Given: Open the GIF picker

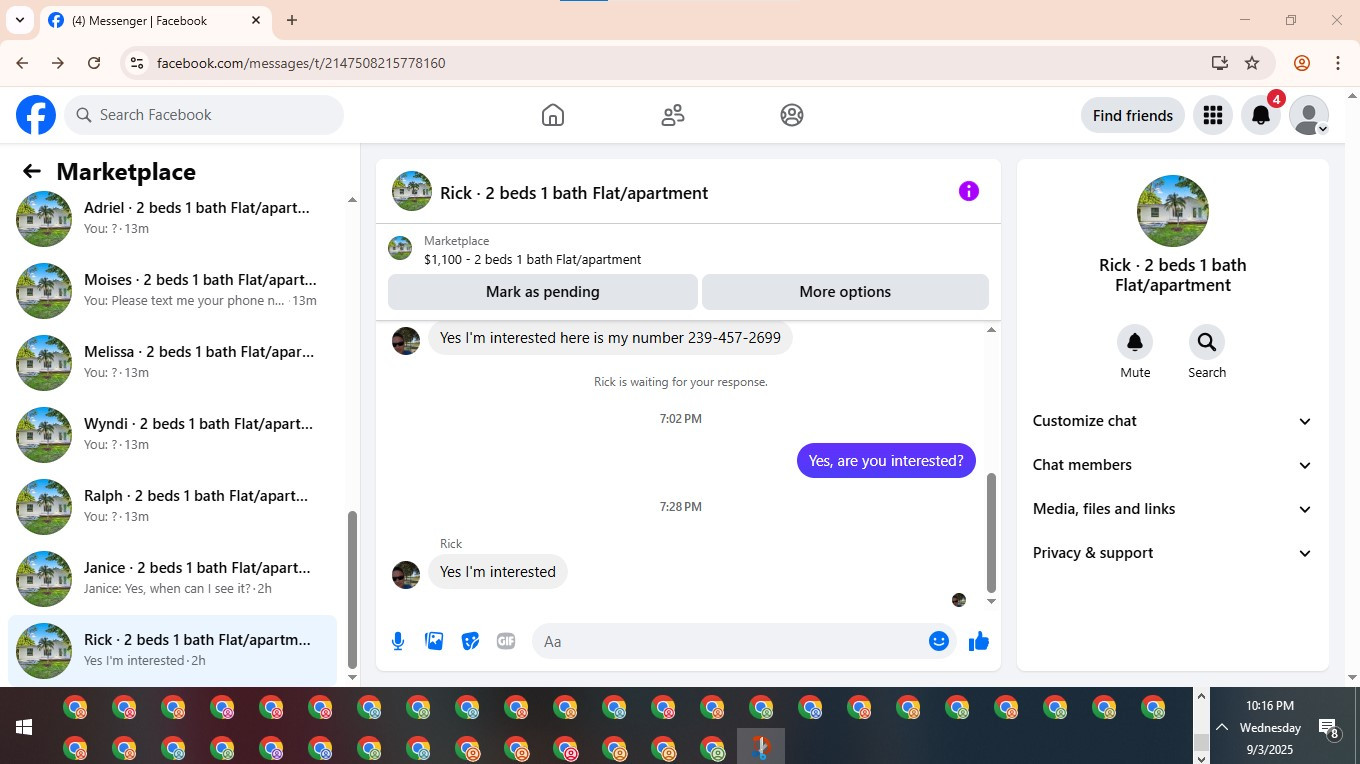Looking at the screenshot, I should 506,641.
